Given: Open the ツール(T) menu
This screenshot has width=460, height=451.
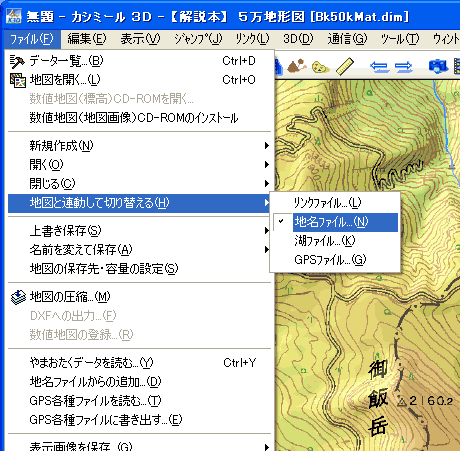Looking at the screenshot, I should (x=400, y=39).
